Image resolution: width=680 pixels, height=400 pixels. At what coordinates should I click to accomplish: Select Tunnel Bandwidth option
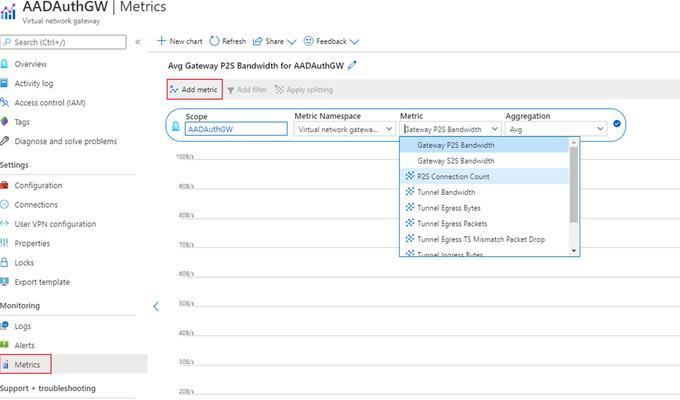[484, 192]
